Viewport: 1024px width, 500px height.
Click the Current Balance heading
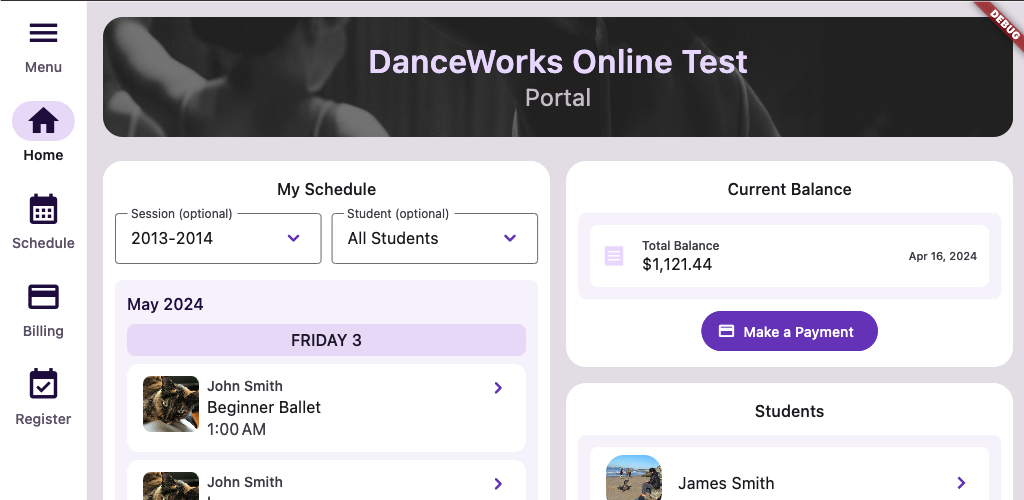click(790, 189)
